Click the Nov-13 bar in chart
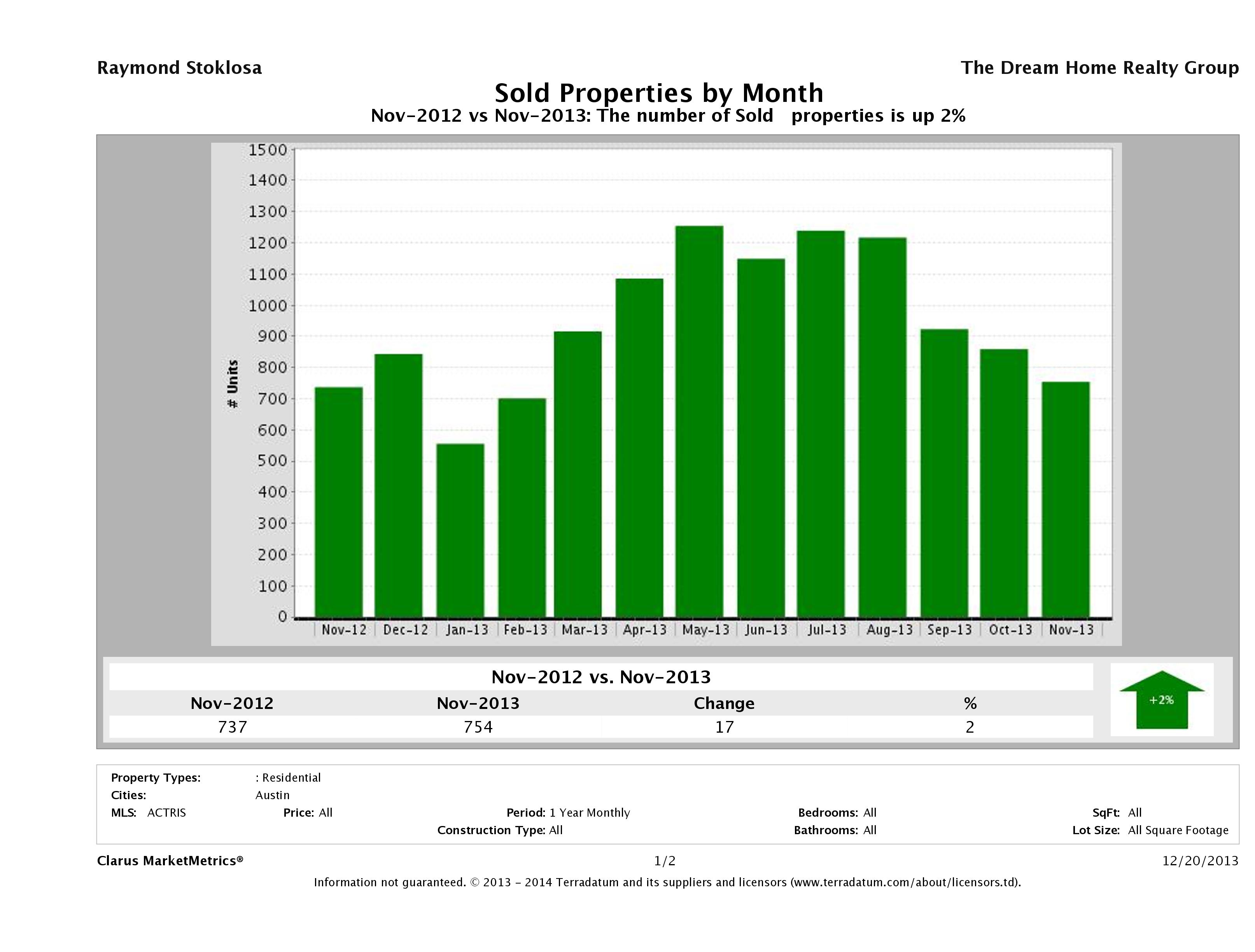 (x=1066, y=499)
